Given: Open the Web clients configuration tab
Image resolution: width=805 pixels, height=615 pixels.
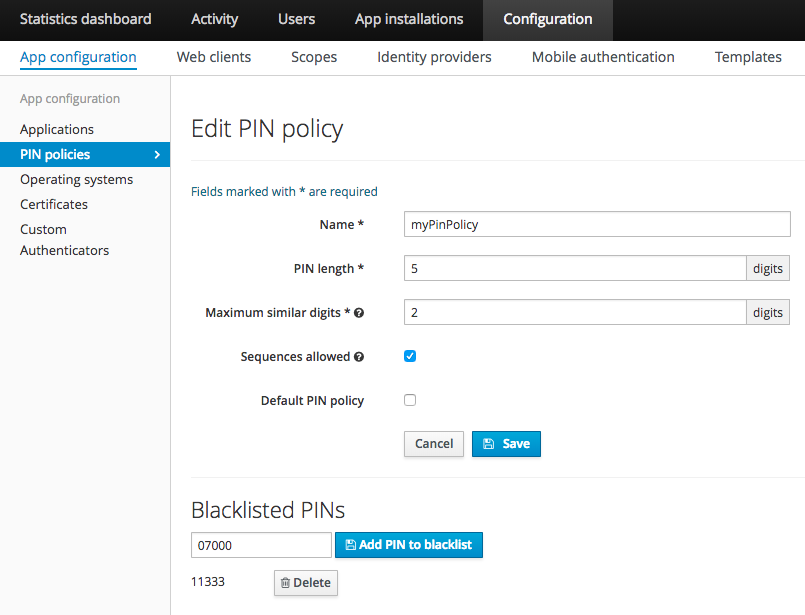Looking at the screenshot, I should pyautogui.click(x=213, y=57).
